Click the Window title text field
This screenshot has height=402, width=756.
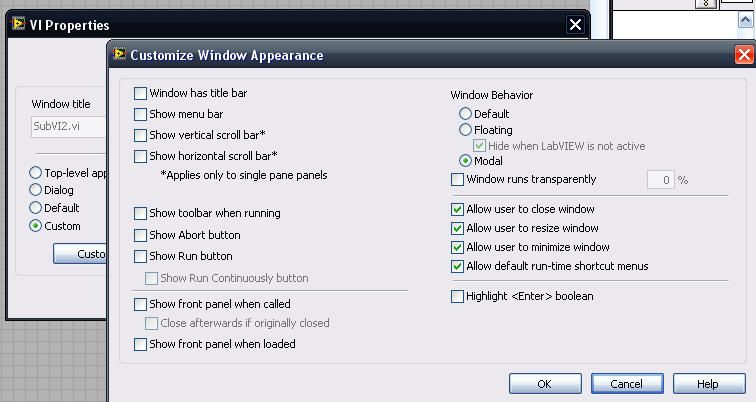click(65, 127)
